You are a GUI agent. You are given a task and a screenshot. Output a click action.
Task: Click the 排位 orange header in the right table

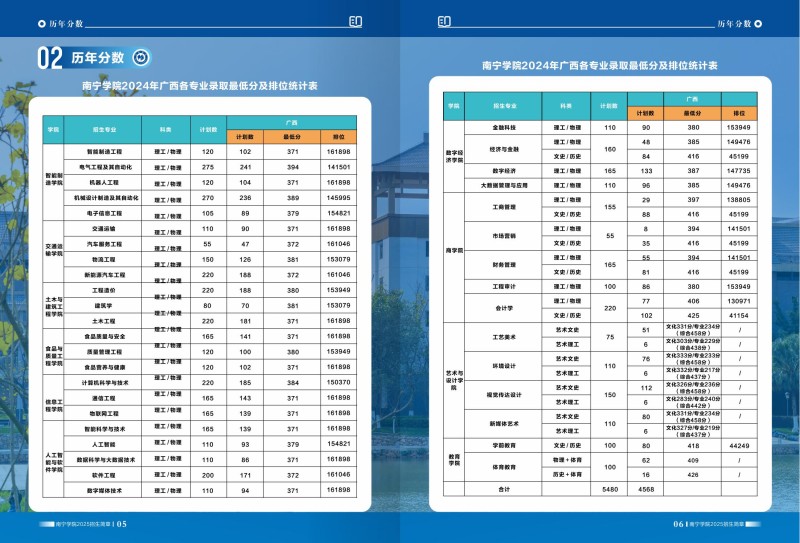739,113
